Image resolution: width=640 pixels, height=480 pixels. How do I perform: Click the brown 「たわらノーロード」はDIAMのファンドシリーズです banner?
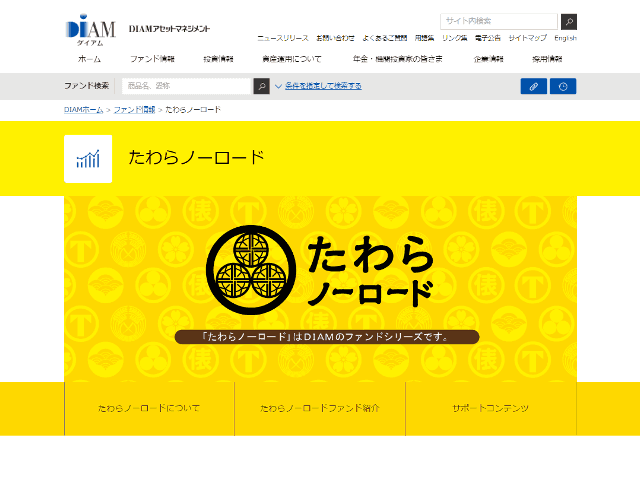[327, 337]
